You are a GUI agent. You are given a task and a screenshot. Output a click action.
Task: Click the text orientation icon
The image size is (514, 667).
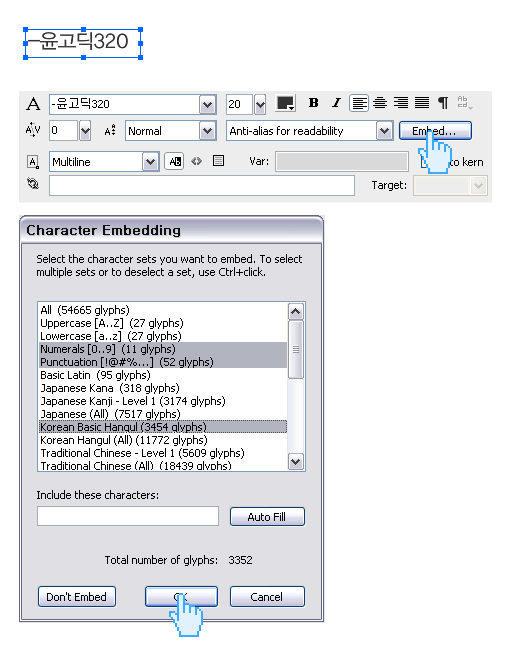[464, 103]
